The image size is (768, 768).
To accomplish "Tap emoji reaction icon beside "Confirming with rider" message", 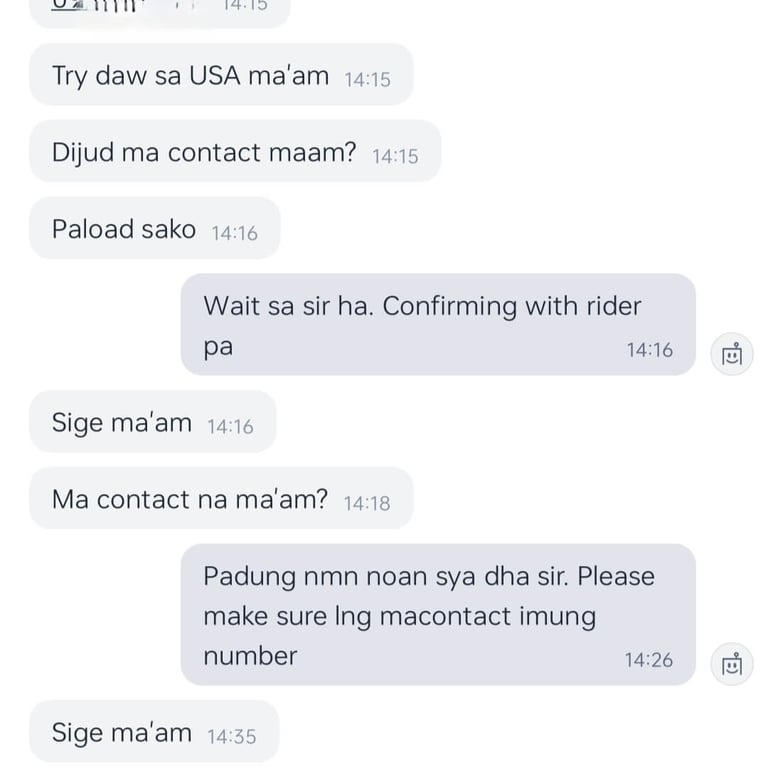I will coord(732,353).
